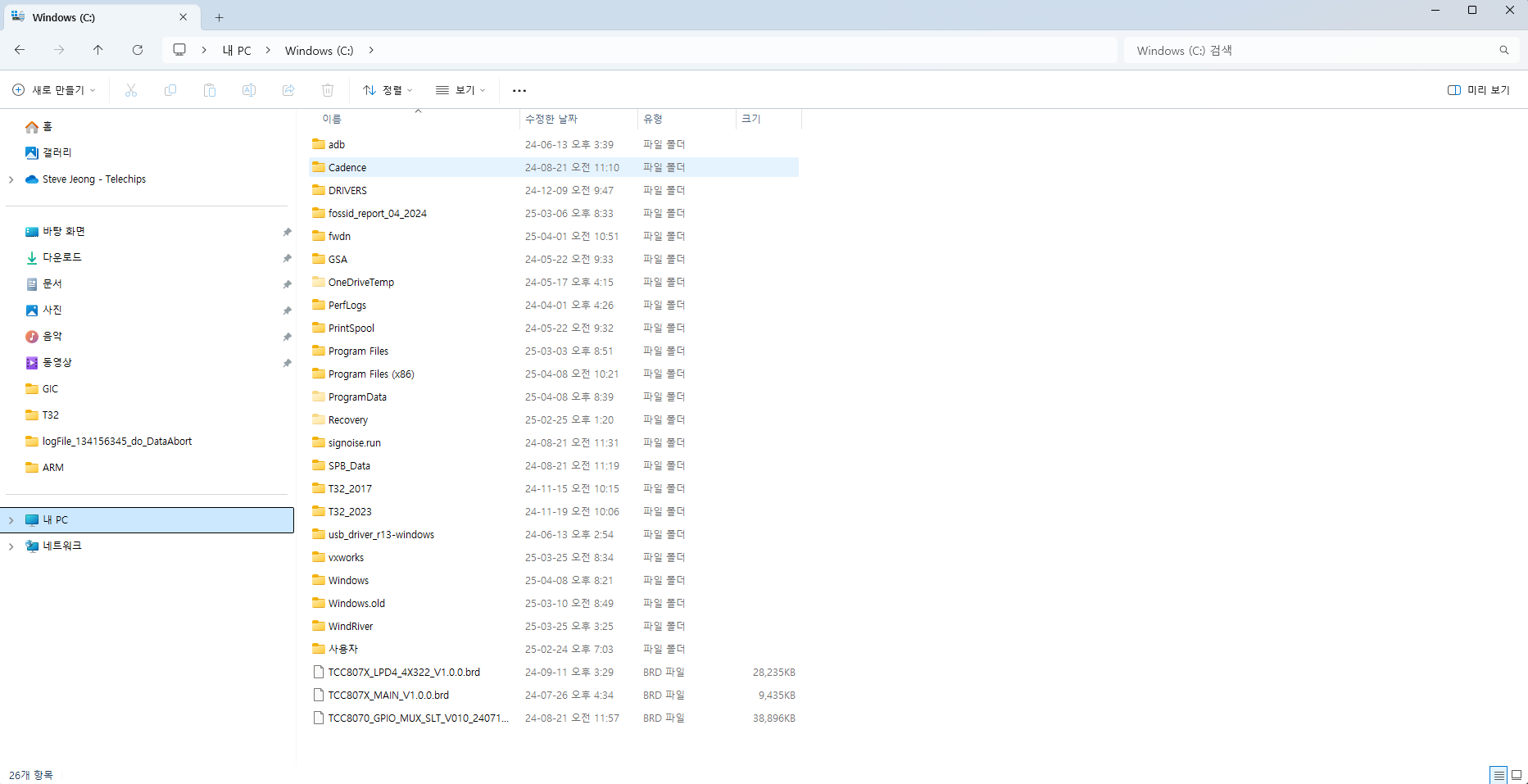Select the Program Files (x86) folder
The height and width of the screenshot is (784, 1528).
(x=371, y=374)
